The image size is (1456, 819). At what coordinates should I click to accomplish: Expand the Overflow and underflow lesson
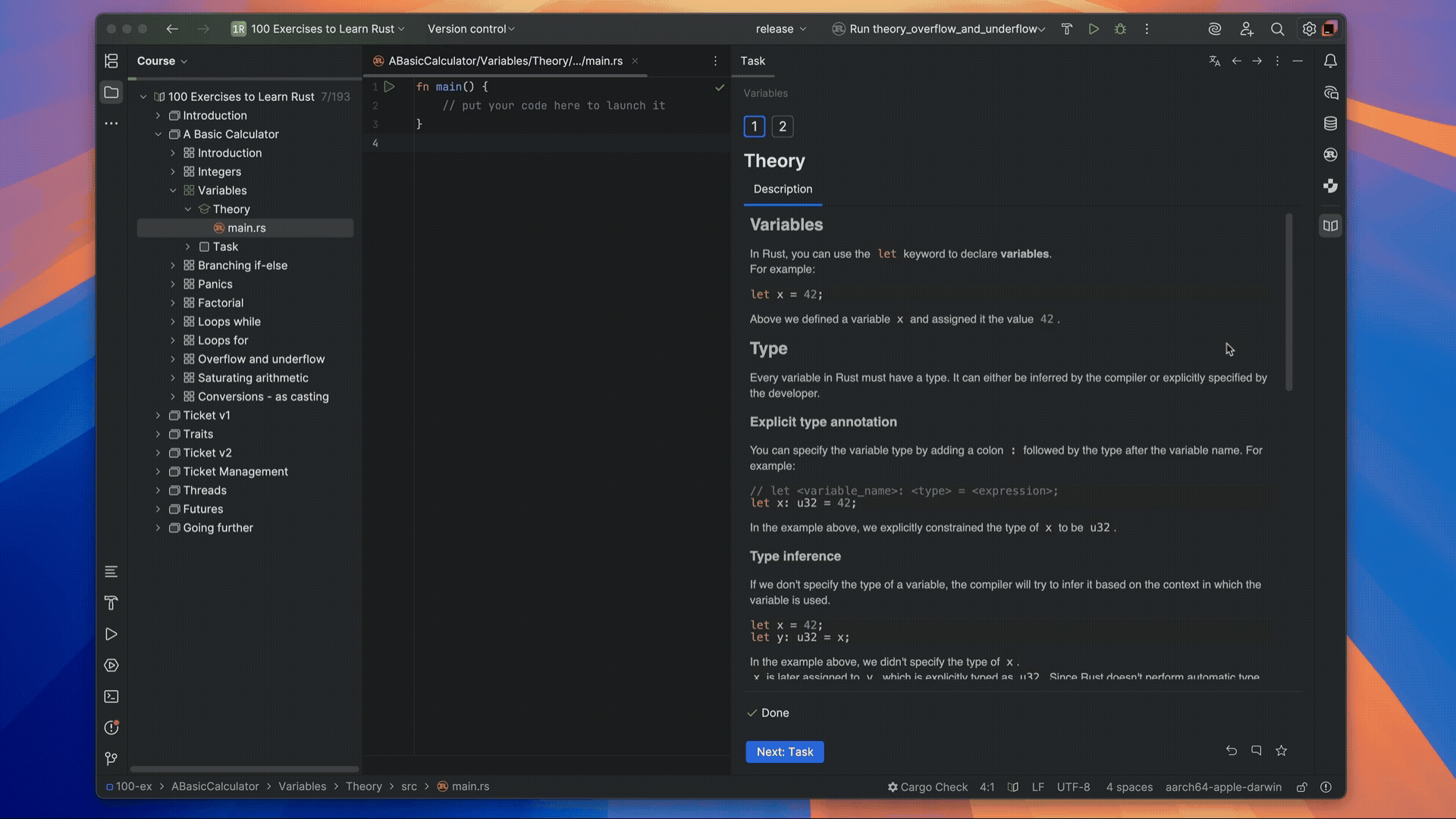(173, 359)
